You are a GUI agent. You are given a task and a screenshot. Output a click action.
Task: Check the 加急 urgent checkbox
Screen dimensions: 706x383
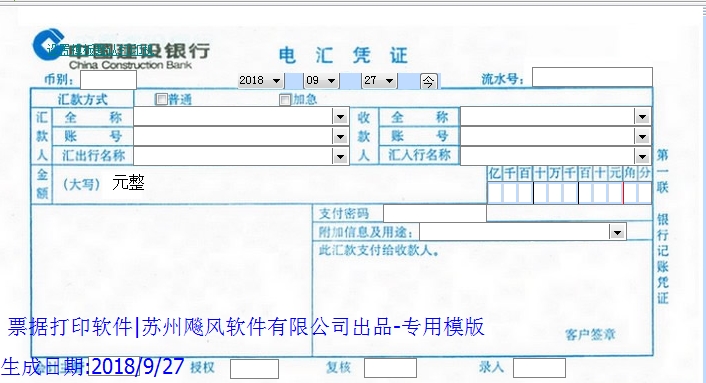(x=285, y=99)
